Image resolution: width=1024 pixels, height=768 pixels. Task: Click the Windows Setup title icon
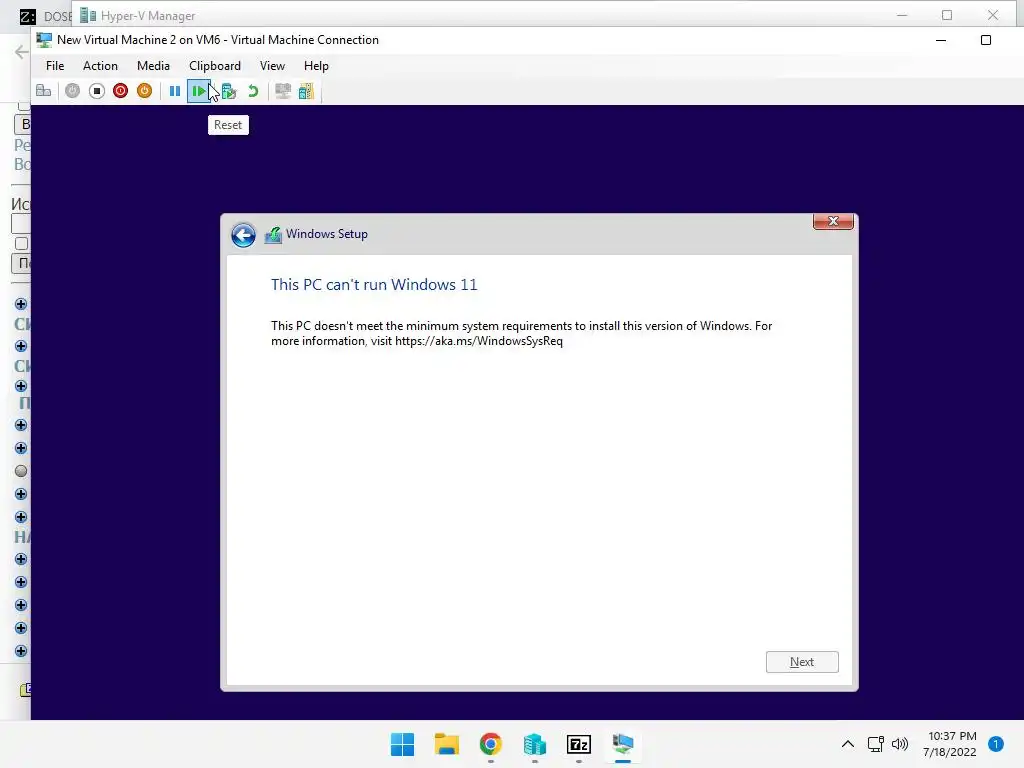(273, 234)
